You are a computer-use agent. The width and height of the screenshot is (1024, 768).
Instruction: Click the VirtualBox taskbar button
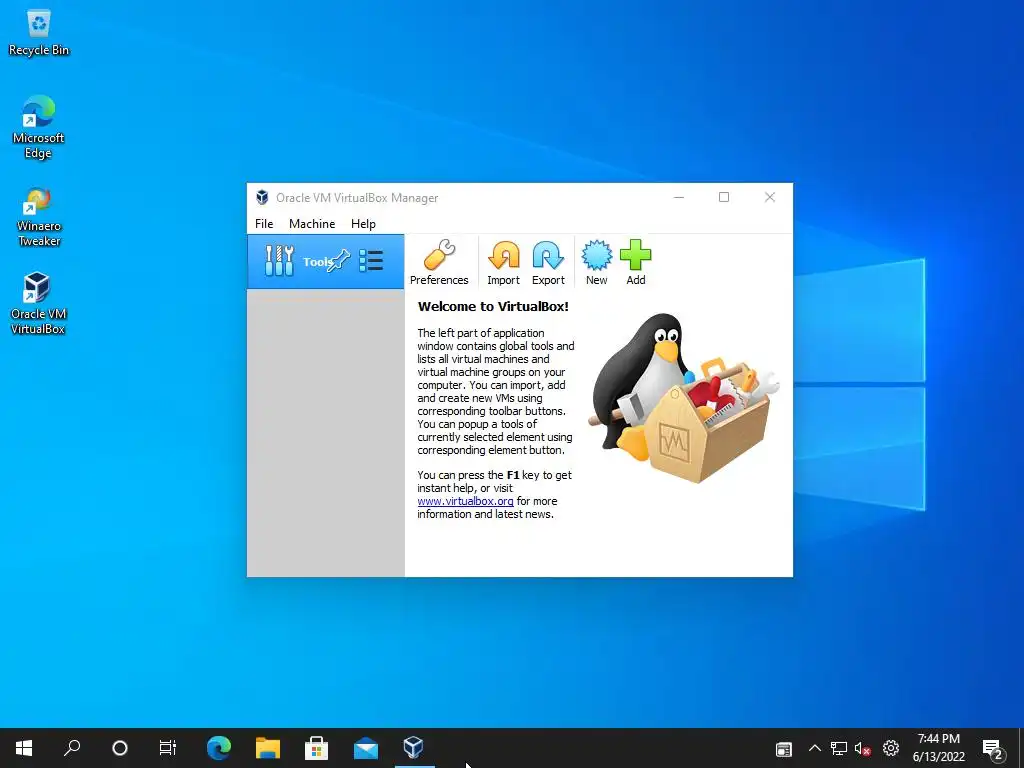tap(414, 748)
